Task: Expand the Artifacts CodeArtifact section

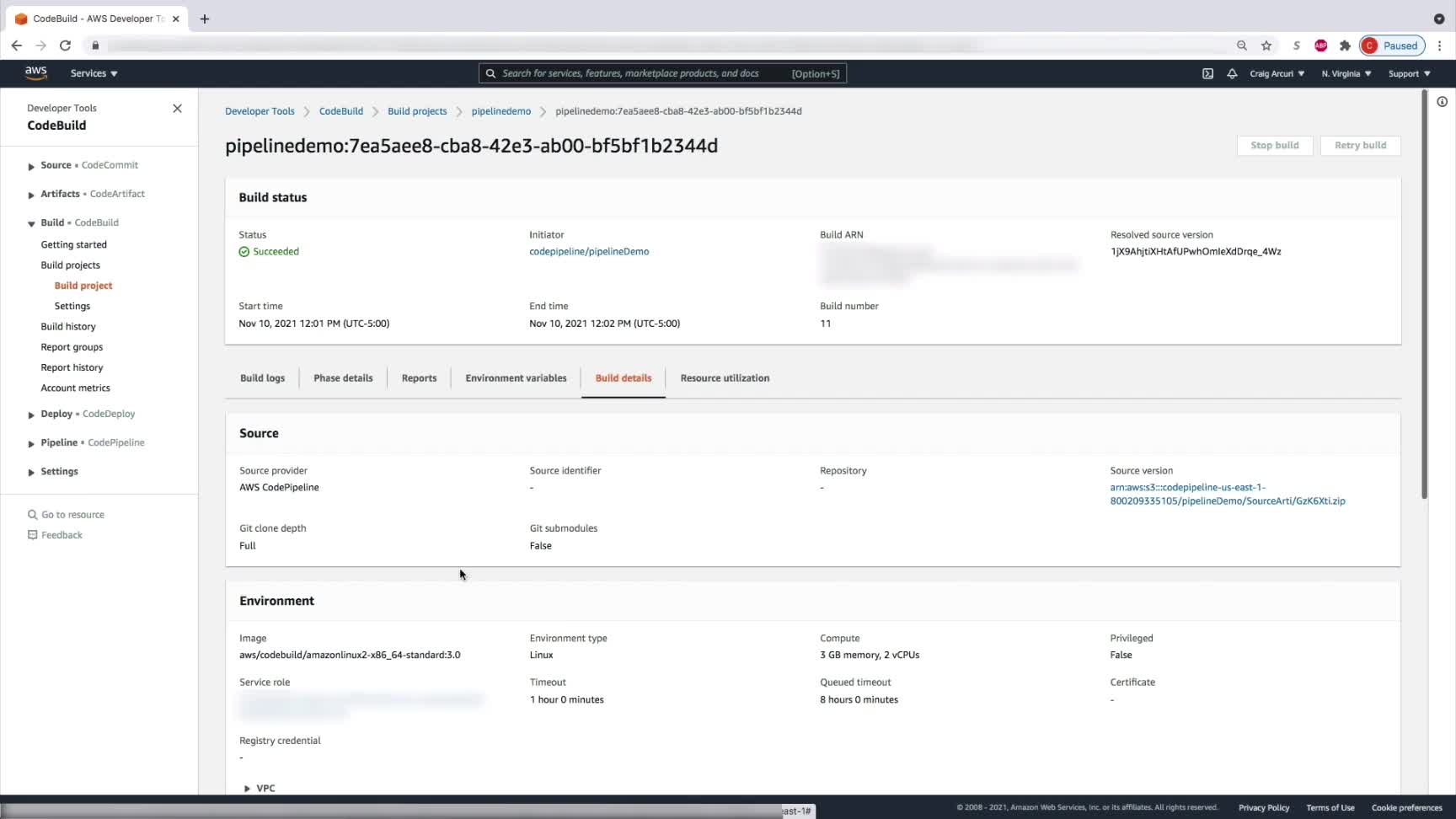Action: tap(31, 195)
